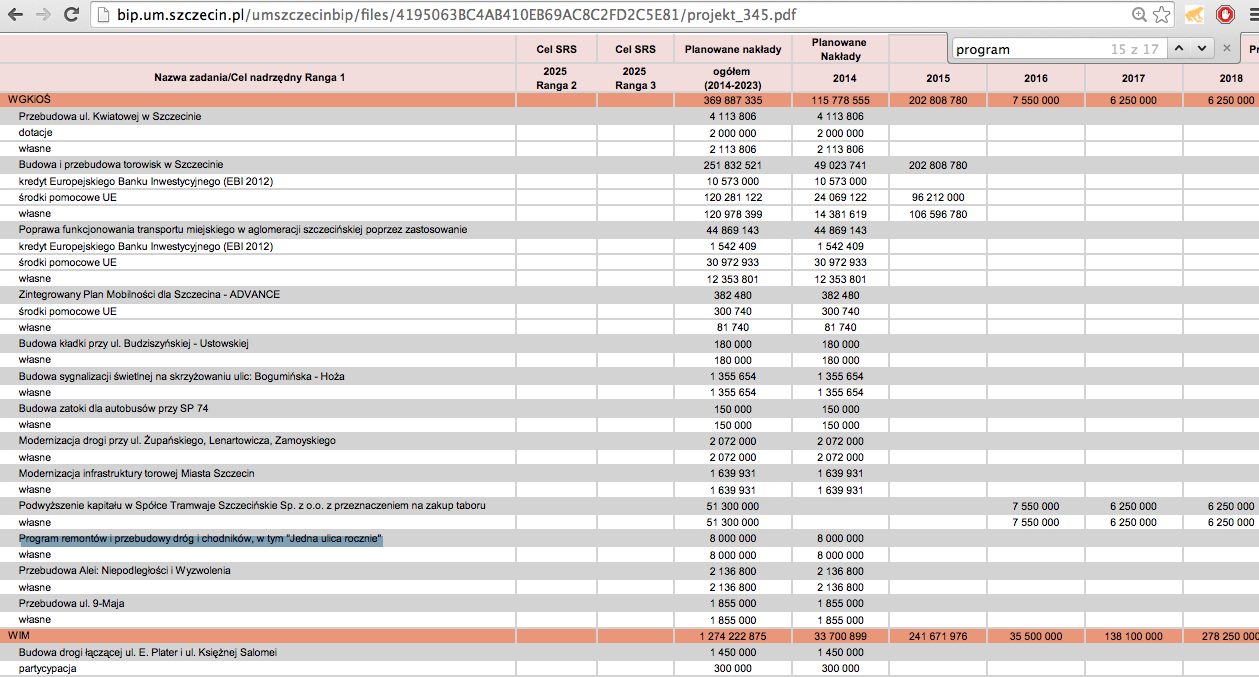Screen dimensions: 1259x677
Task: Click "Modernizacja infrastruktury torowej Miasta Szczecin"
Action: (x=136, y=473)
